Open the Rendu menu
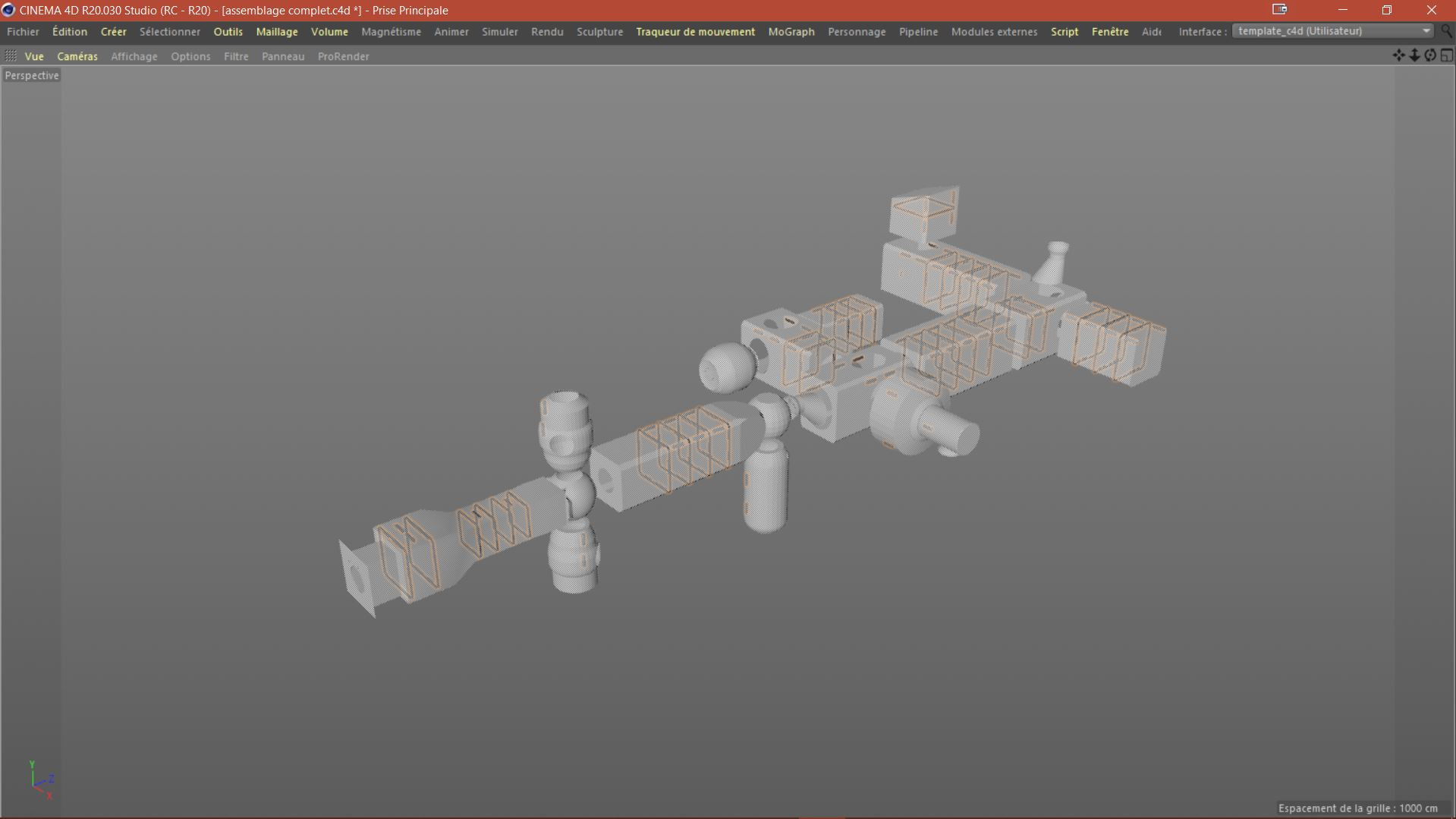The width and height of the screenshot is (1456, 819). [x=546, y=32]
